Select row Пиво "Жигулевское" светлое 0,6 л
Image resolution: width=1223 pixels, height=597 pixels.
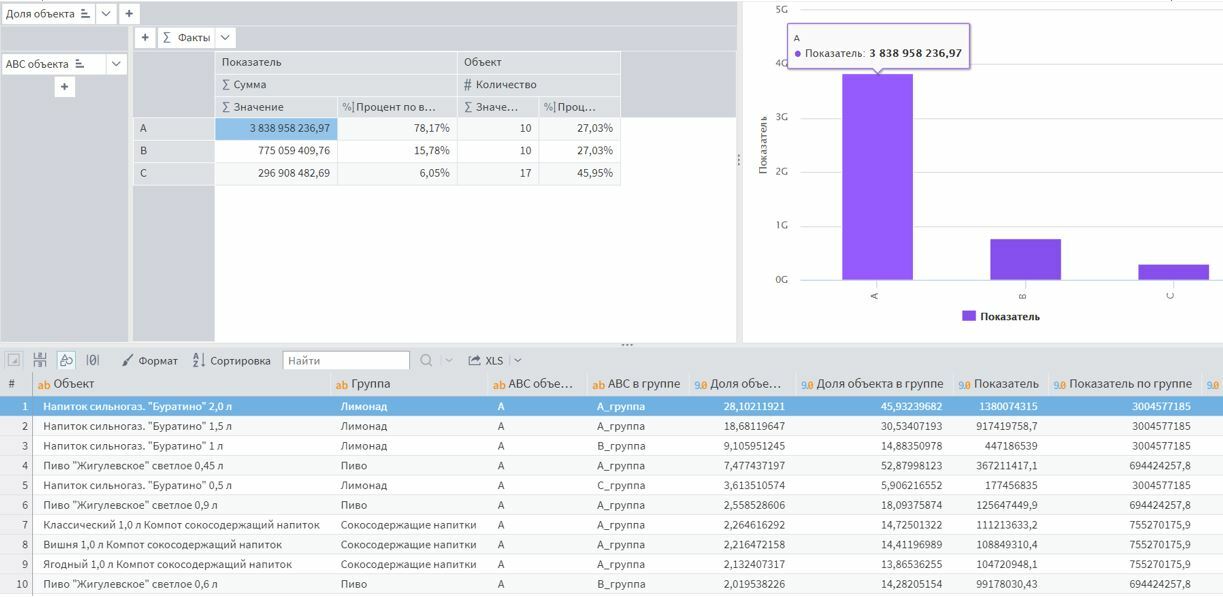coord(611,584)
